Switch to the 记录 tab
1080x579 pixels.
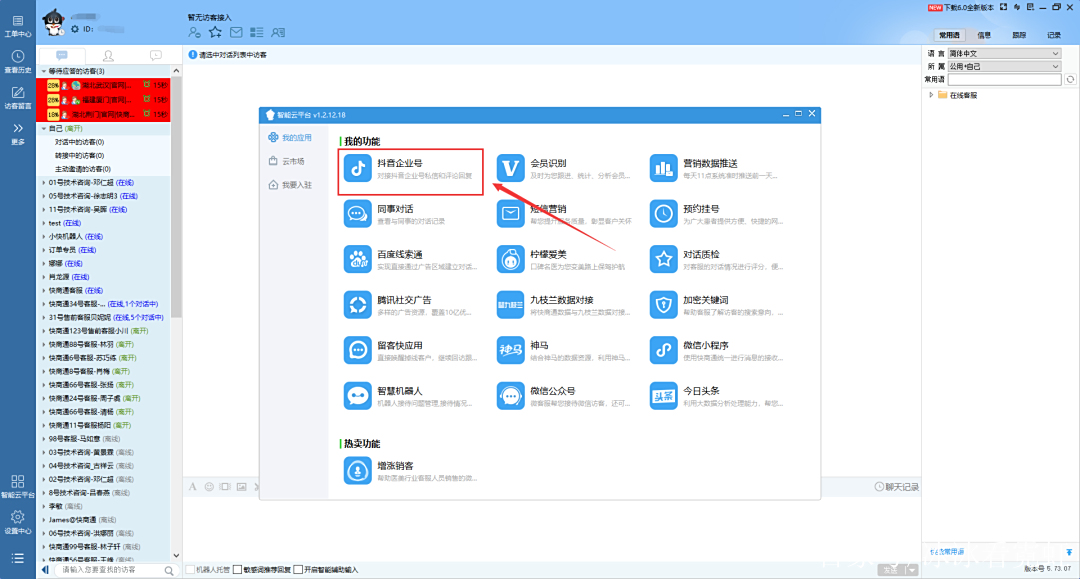tap(1055, 35)
